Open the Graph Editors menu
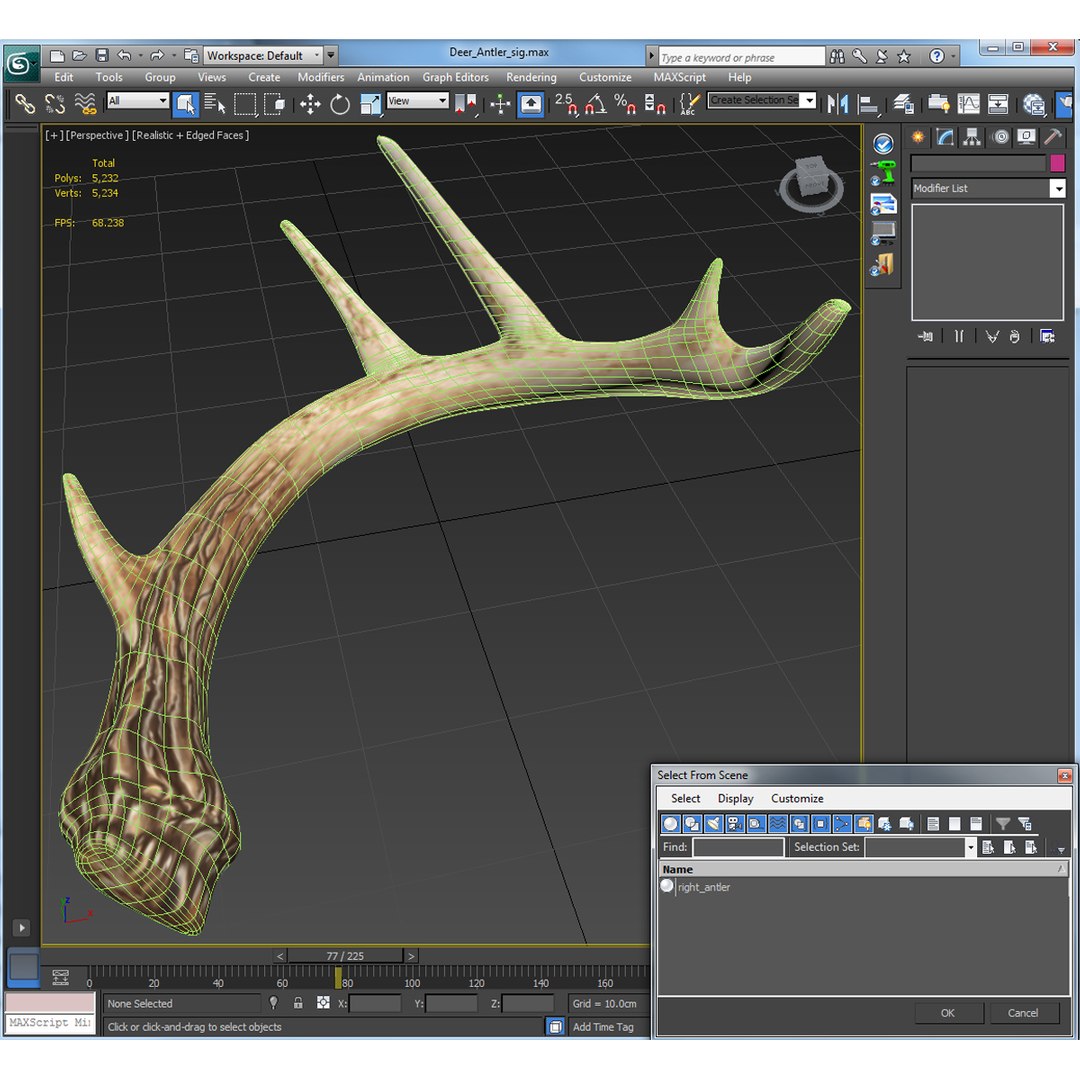 tap(455, 77)
